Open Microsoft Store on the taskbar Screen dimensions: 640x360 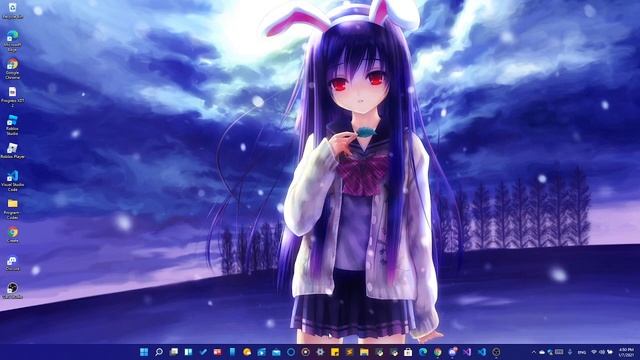pyautogui.click(x=408, y=352)
